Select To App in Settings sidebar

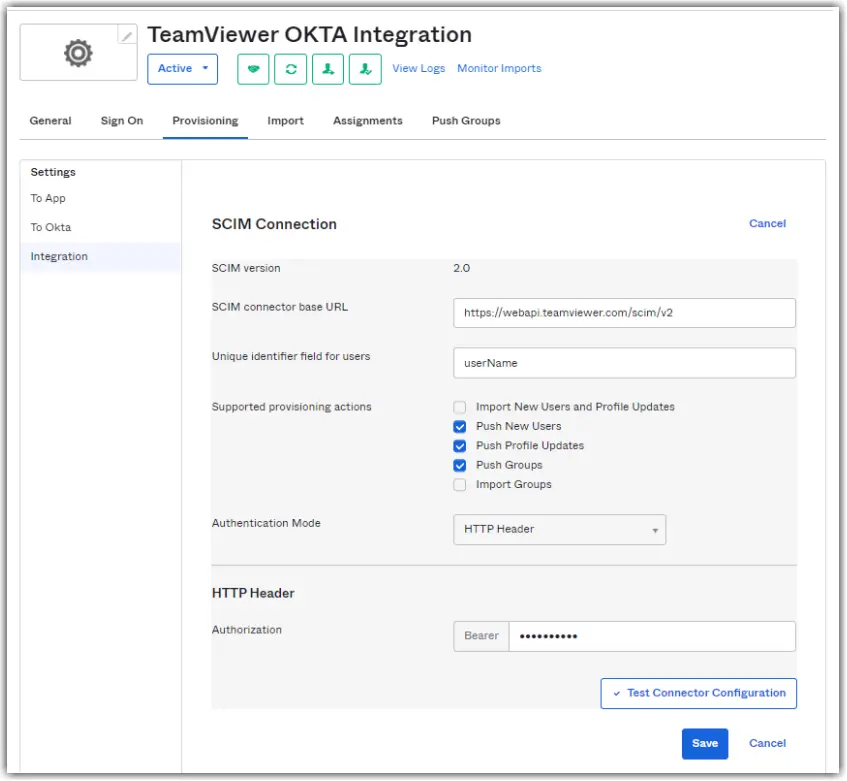[48, 198]
